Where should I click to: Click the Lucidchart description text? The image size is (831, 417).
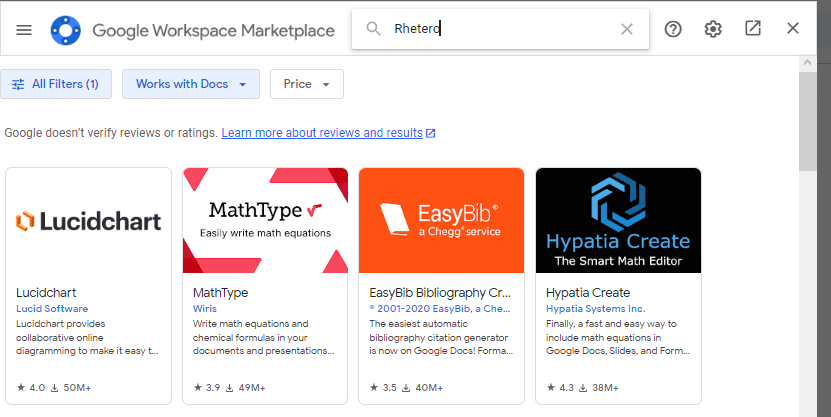(x=87, y=337)
